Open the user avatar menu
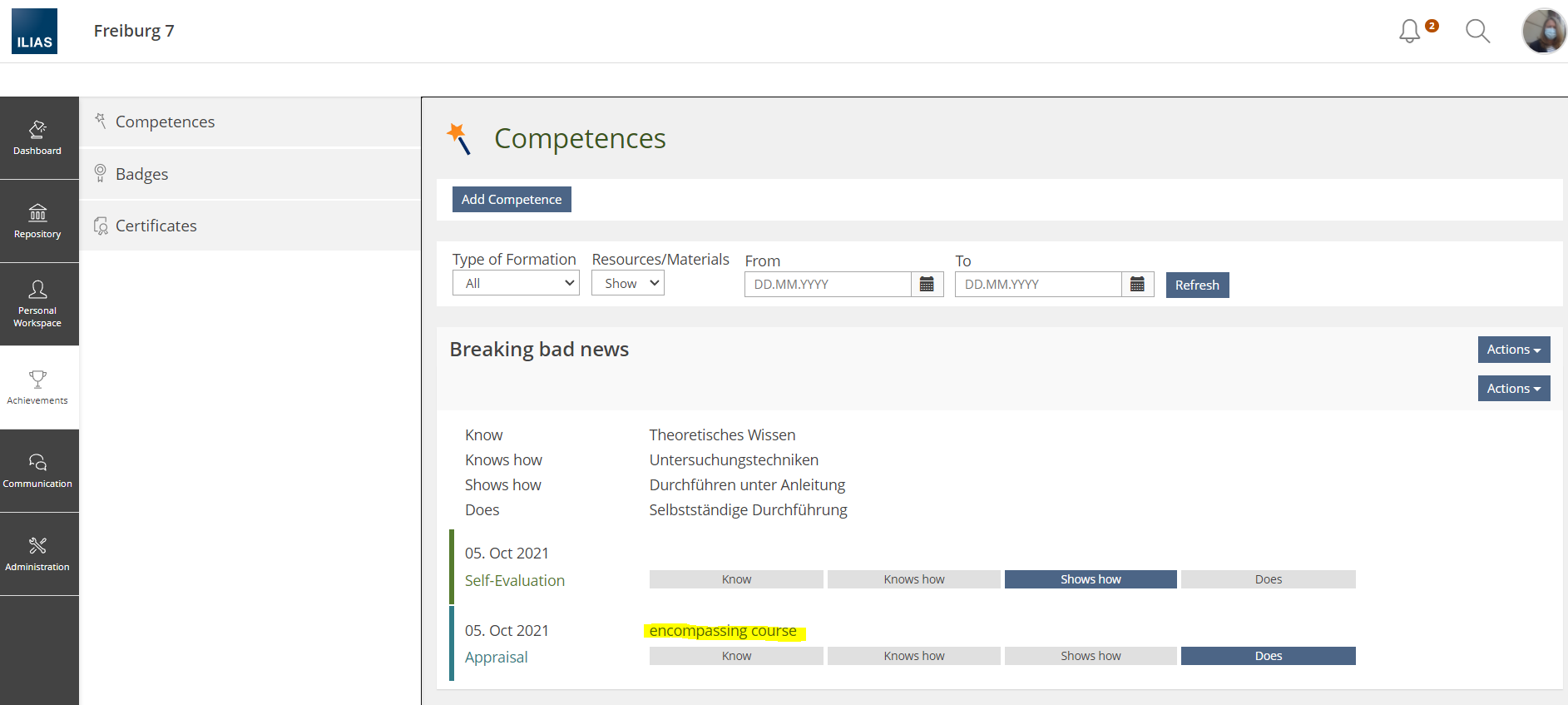The image size is (1568, 705). 1544,32
